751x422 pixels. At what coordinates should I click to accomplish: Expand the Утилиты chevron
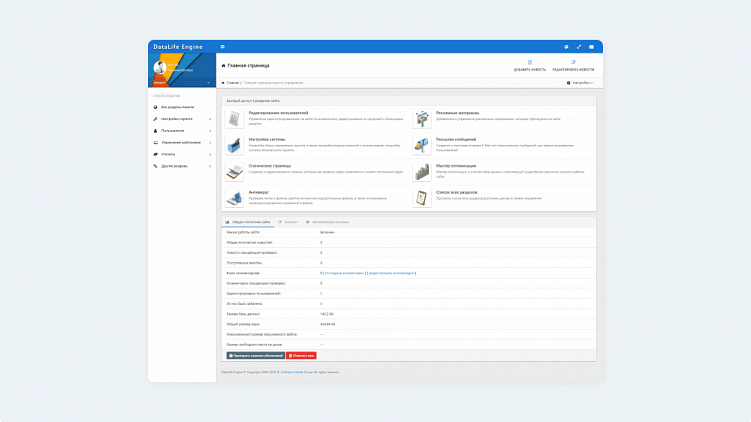tap(210, 154)
